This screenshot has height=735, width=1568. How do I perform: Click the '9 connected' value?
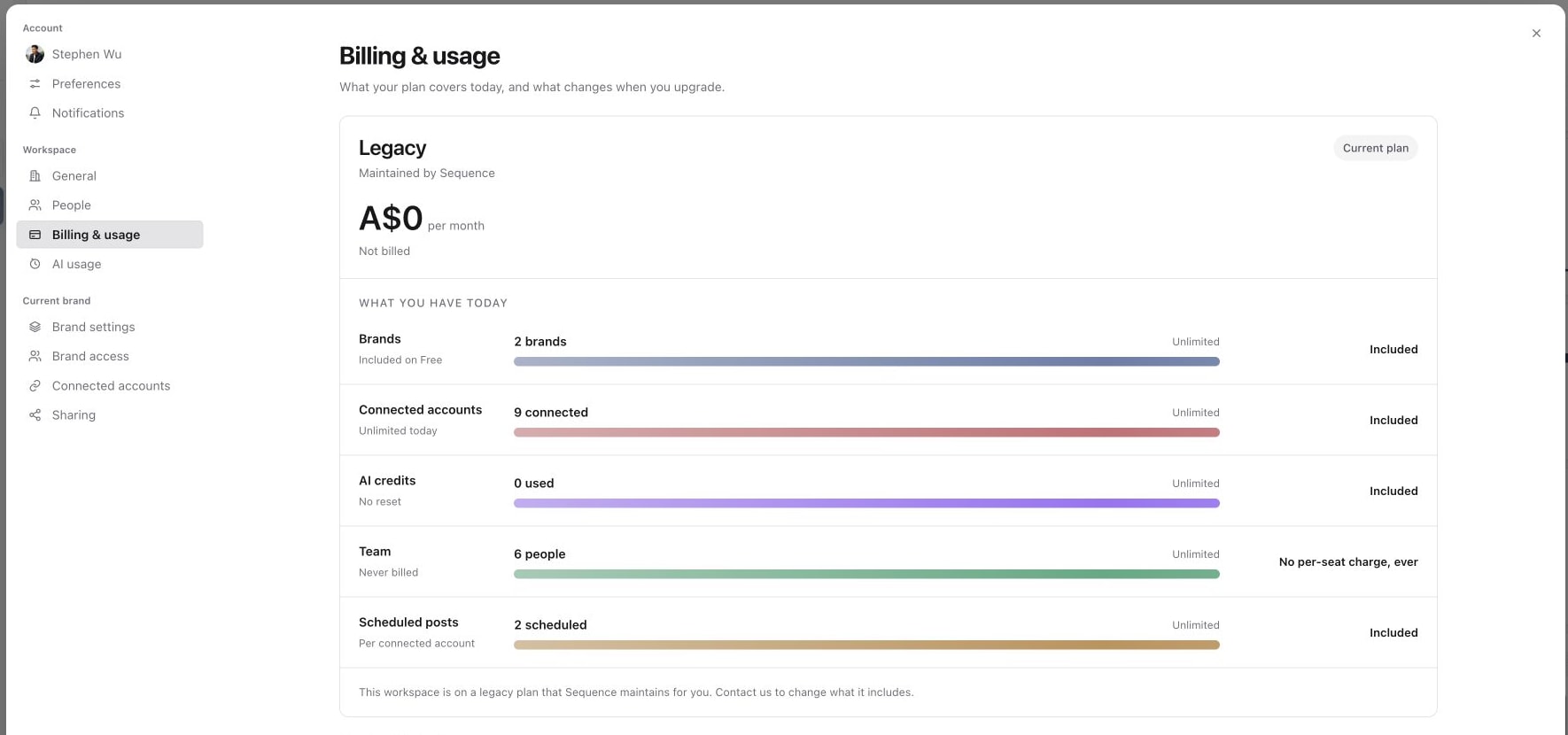(551, 412)
